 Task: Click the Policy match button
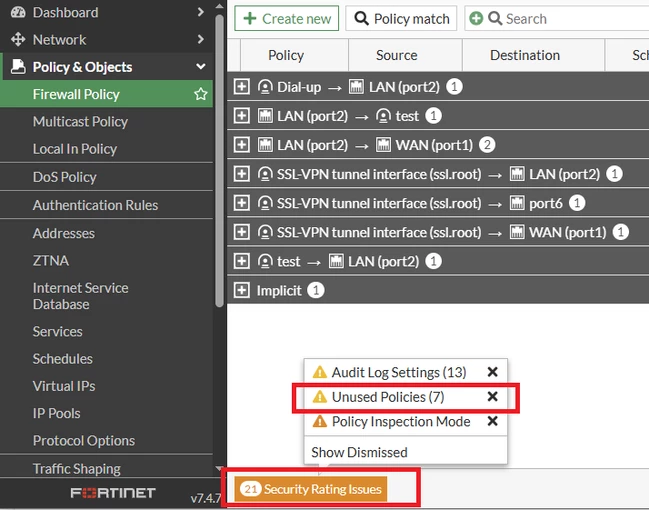click(401, 18)
